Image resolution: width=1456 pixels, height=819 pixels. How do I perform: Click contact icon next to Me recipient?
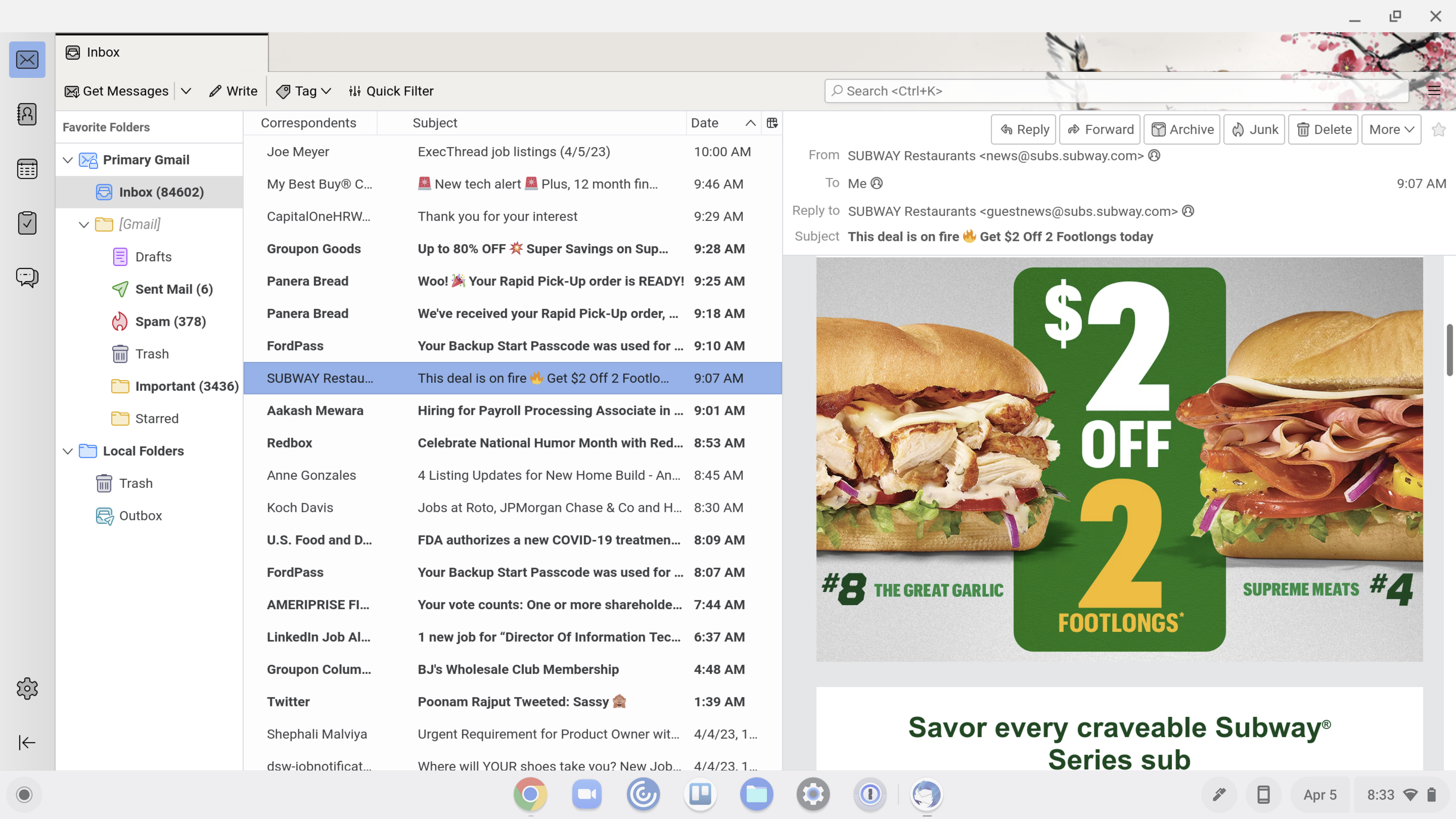pos(877,183)
